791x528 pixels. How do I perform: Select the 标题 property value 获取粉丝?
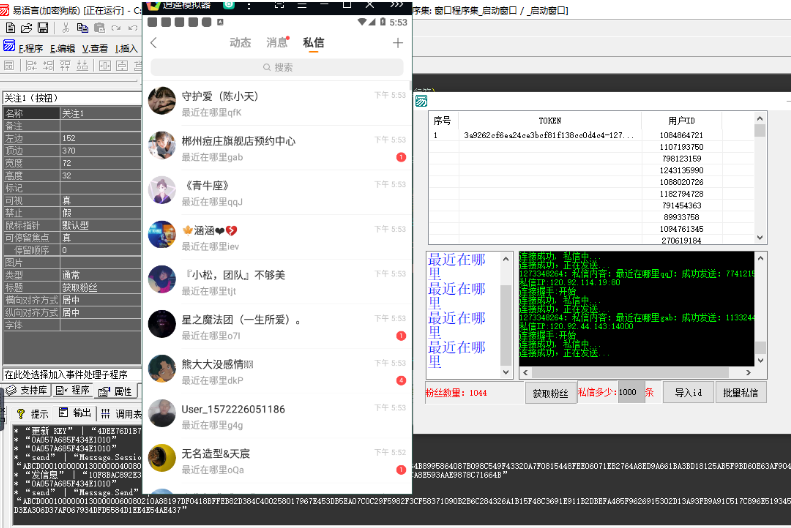coord(101,287)
